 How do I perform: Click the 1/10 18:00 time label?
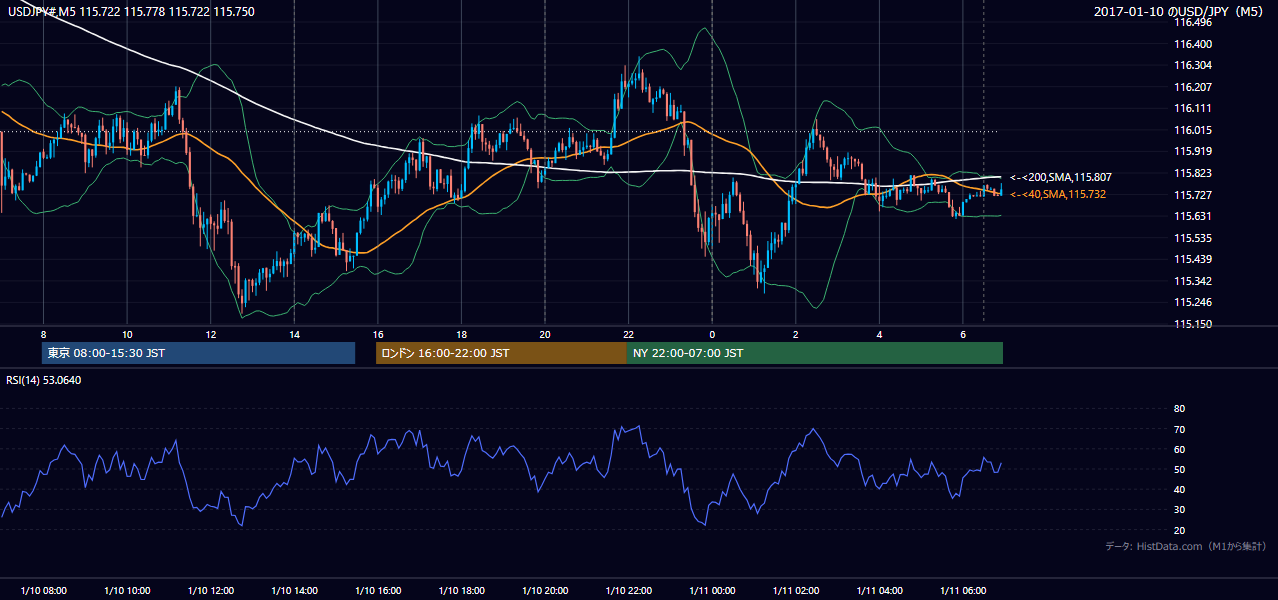click(x=461, y=591)
